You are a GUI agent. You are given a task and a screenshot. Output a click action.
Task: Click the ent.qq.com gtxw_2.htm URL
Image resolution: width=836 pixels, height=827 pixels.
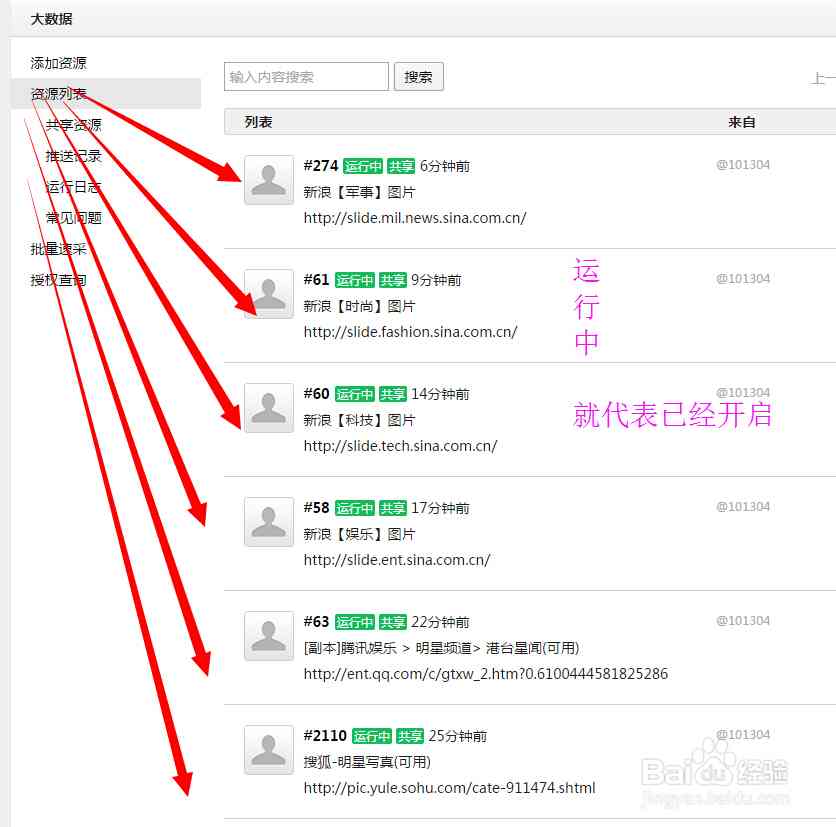486,674
